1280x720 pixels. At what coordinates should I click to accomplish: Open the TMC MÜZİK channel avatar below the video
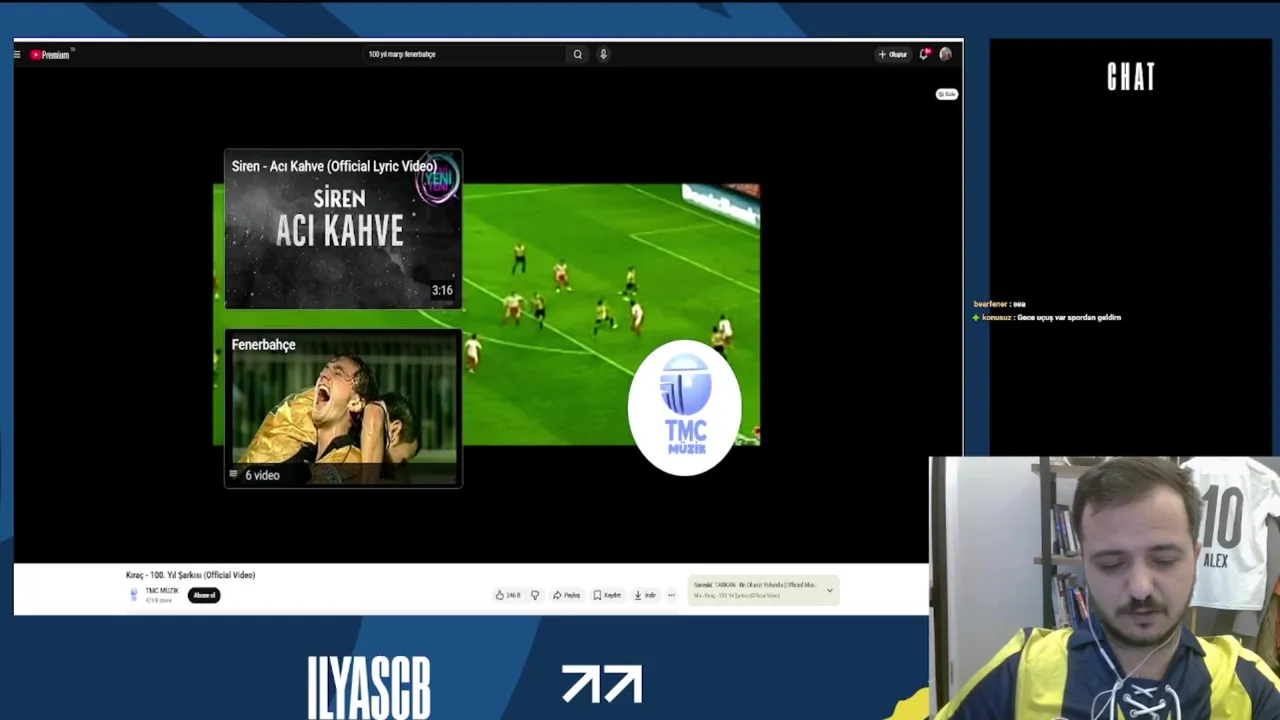(x=134, y=595)
